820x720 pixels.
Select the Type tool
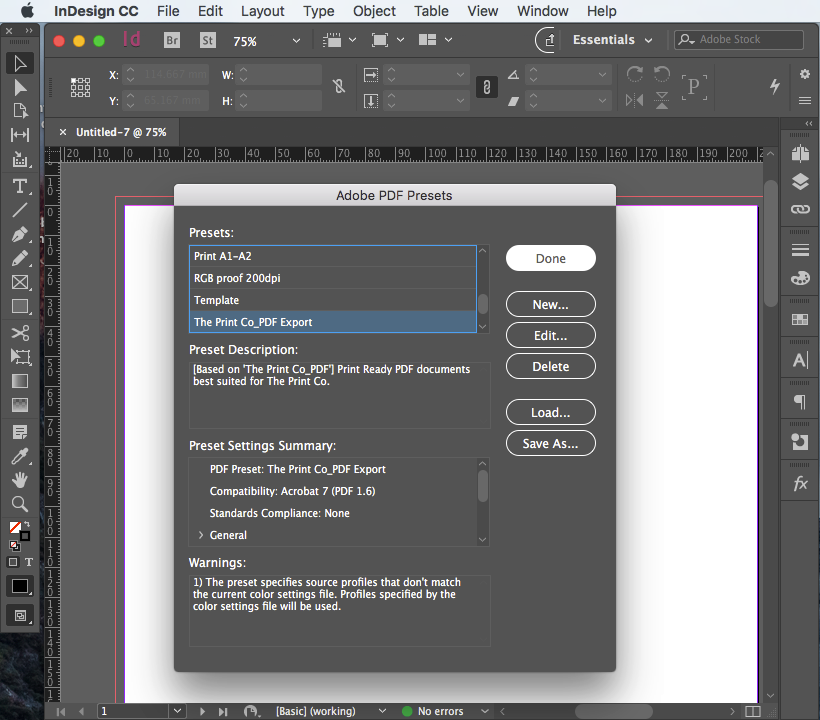tap(20, 186)
